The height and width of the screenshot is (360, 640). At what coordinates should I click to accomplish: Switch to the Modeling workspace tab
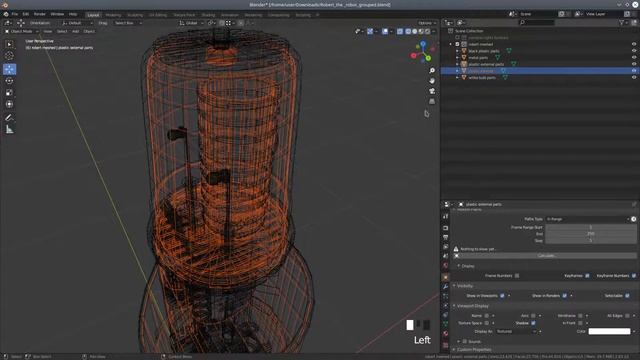113,15
